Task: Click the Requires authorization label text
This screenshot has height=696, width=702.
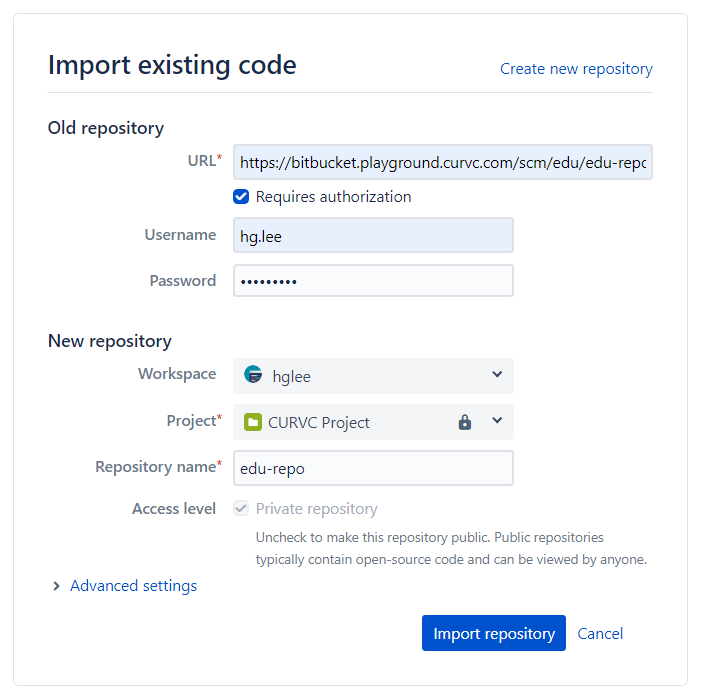Action: [x=334, y=197]
